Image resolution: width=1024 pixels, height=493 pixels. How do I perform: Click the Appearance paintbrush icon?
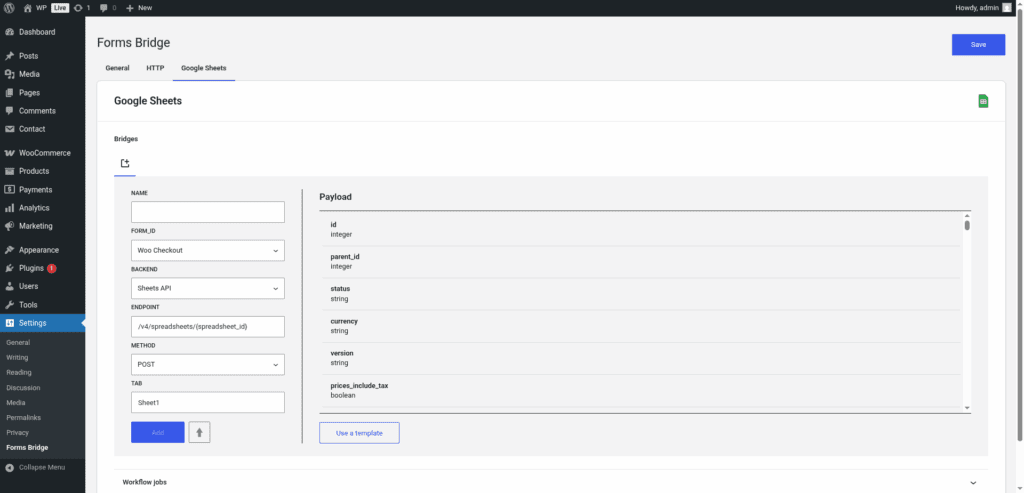coord(9,249)
